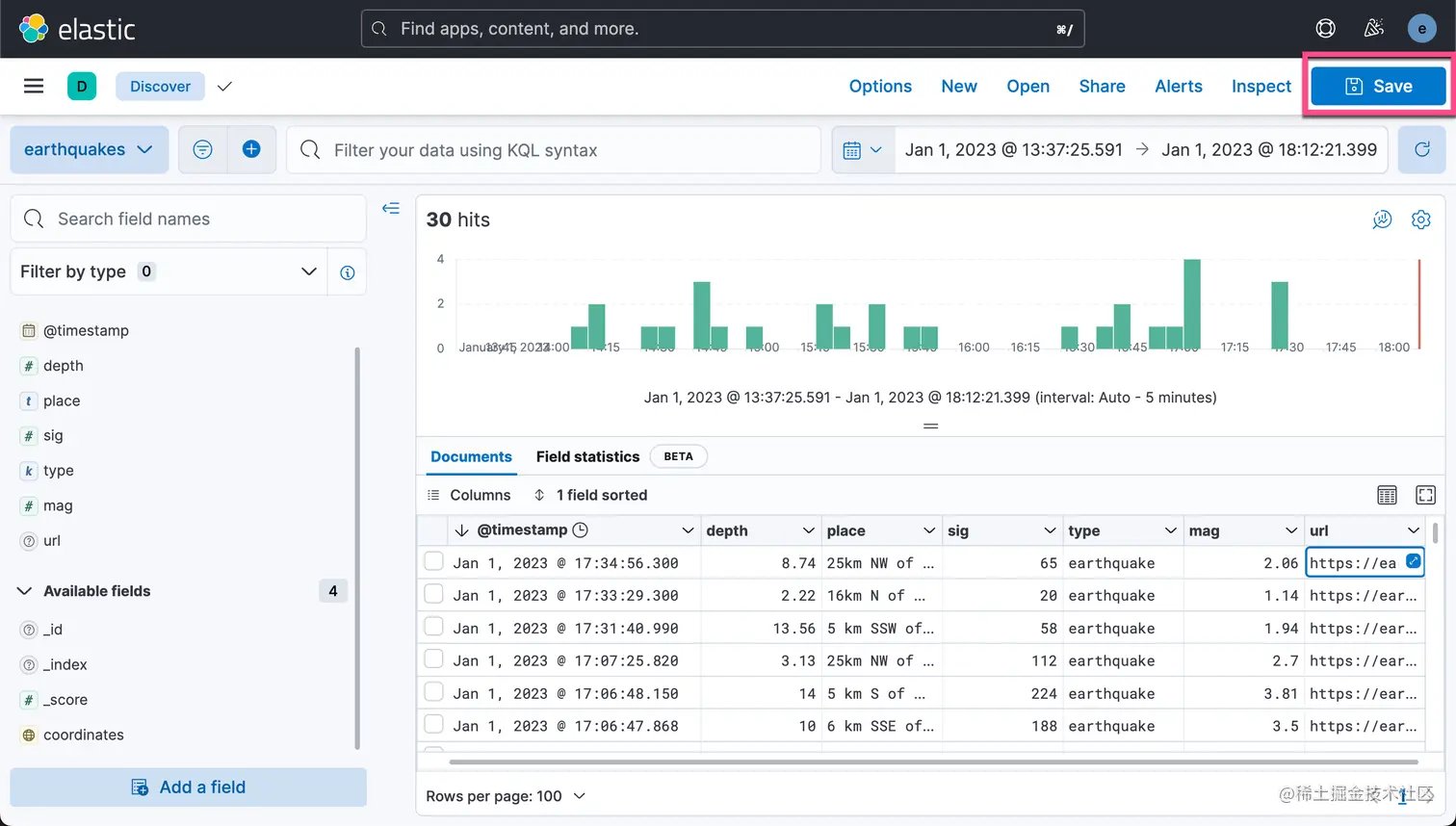Click the depth field number icon

pyautogui.click(x=29, y=366)
